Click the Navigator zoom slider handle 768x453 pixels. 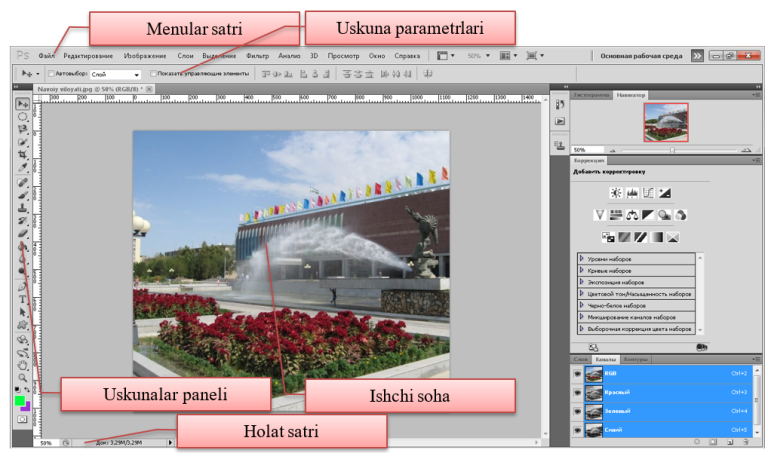(x=672, y=150)
